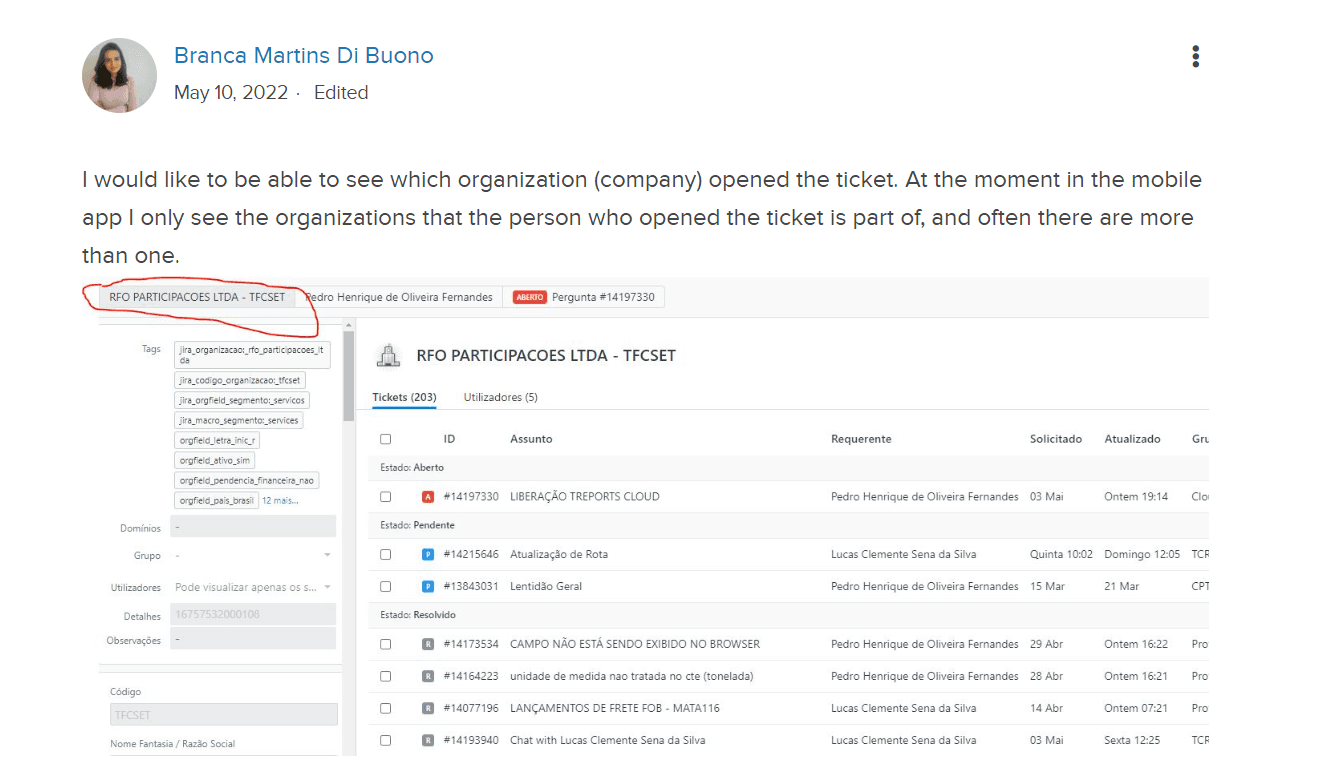Click the organization building icon
The height and width of the screenshot is (784, 1323).
tap(388, 355)
